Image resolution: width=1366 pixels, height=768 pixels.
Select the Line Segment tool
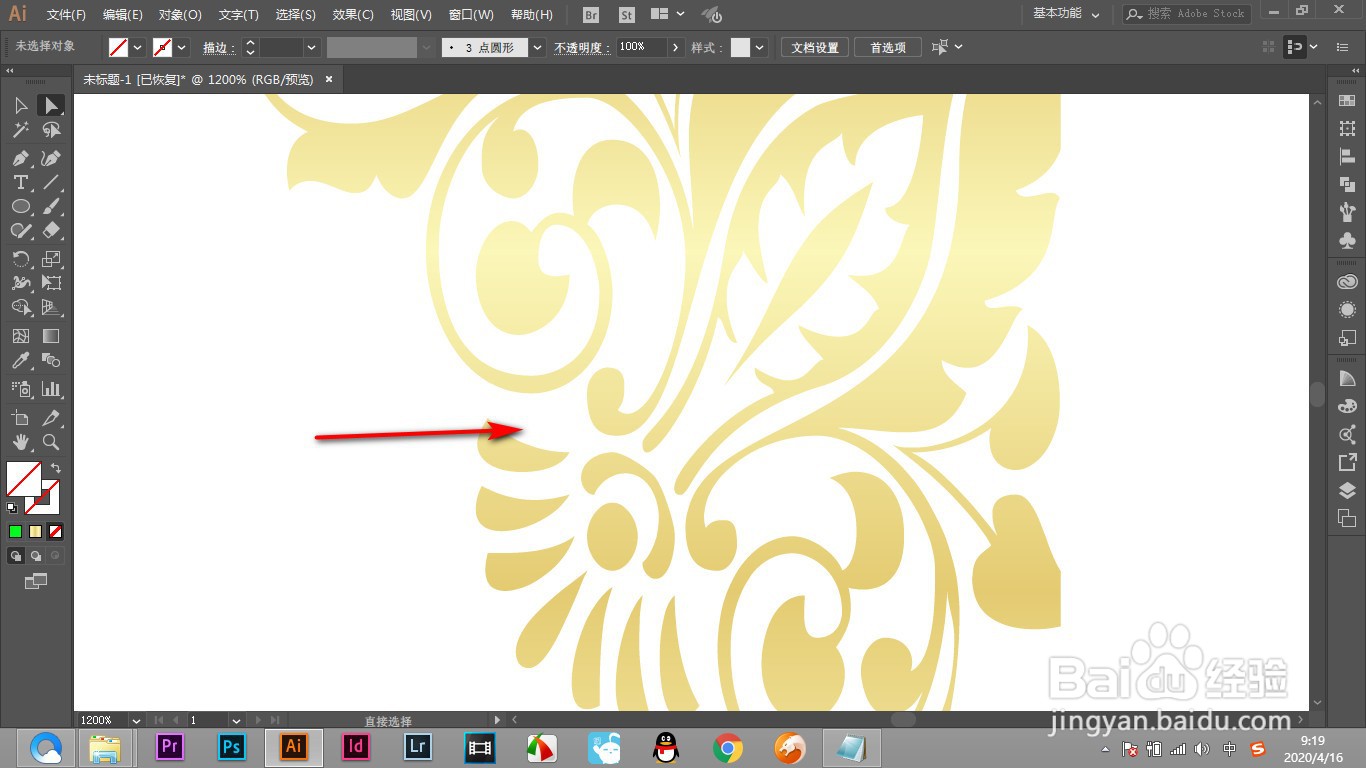click(51, 182)
